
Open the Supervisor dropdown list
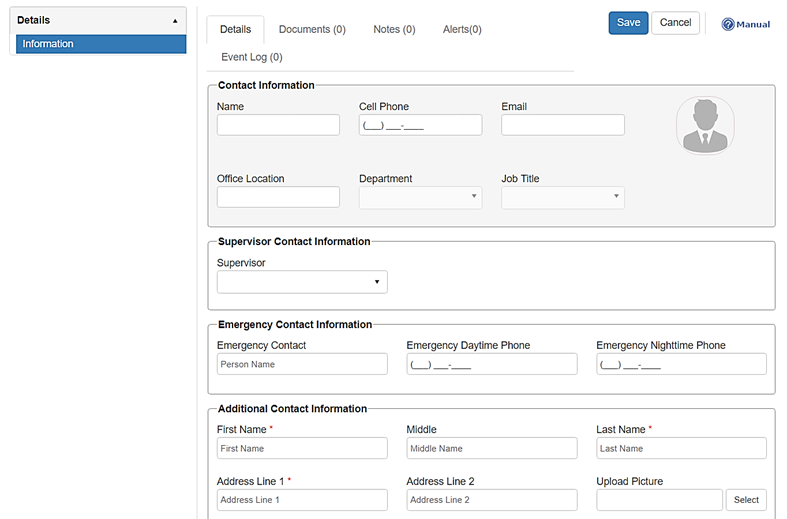[x=302, y=282]
